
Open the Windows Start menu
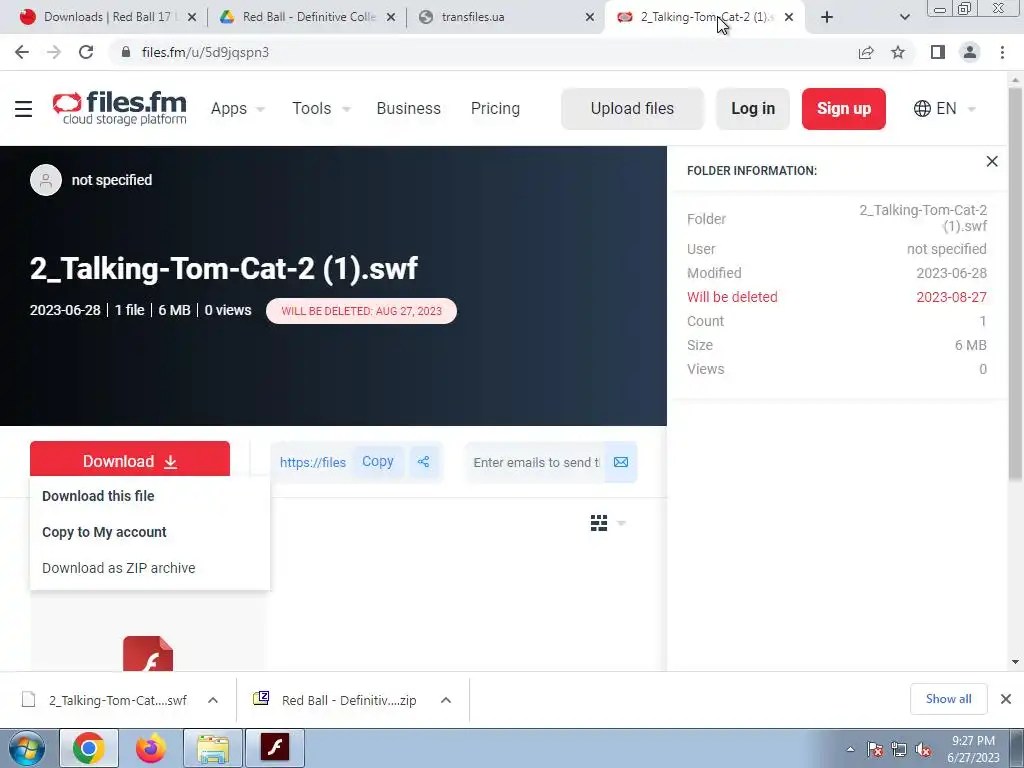tap(27, 748)
